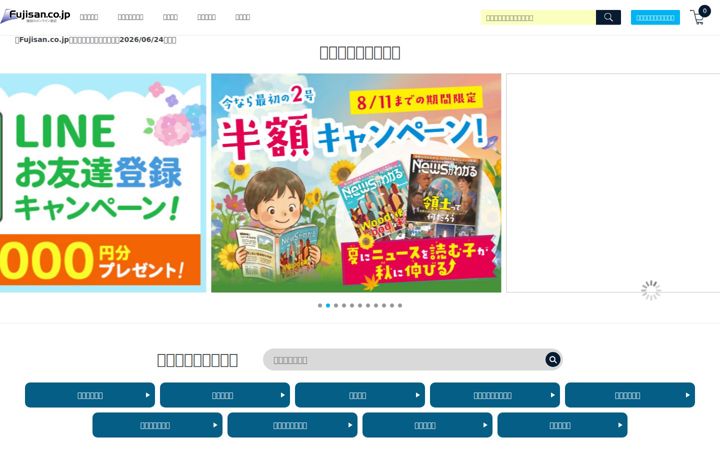Expand the second category button in bottom row
This screenshot has width=720, height=450.
(x=292, y=425)
